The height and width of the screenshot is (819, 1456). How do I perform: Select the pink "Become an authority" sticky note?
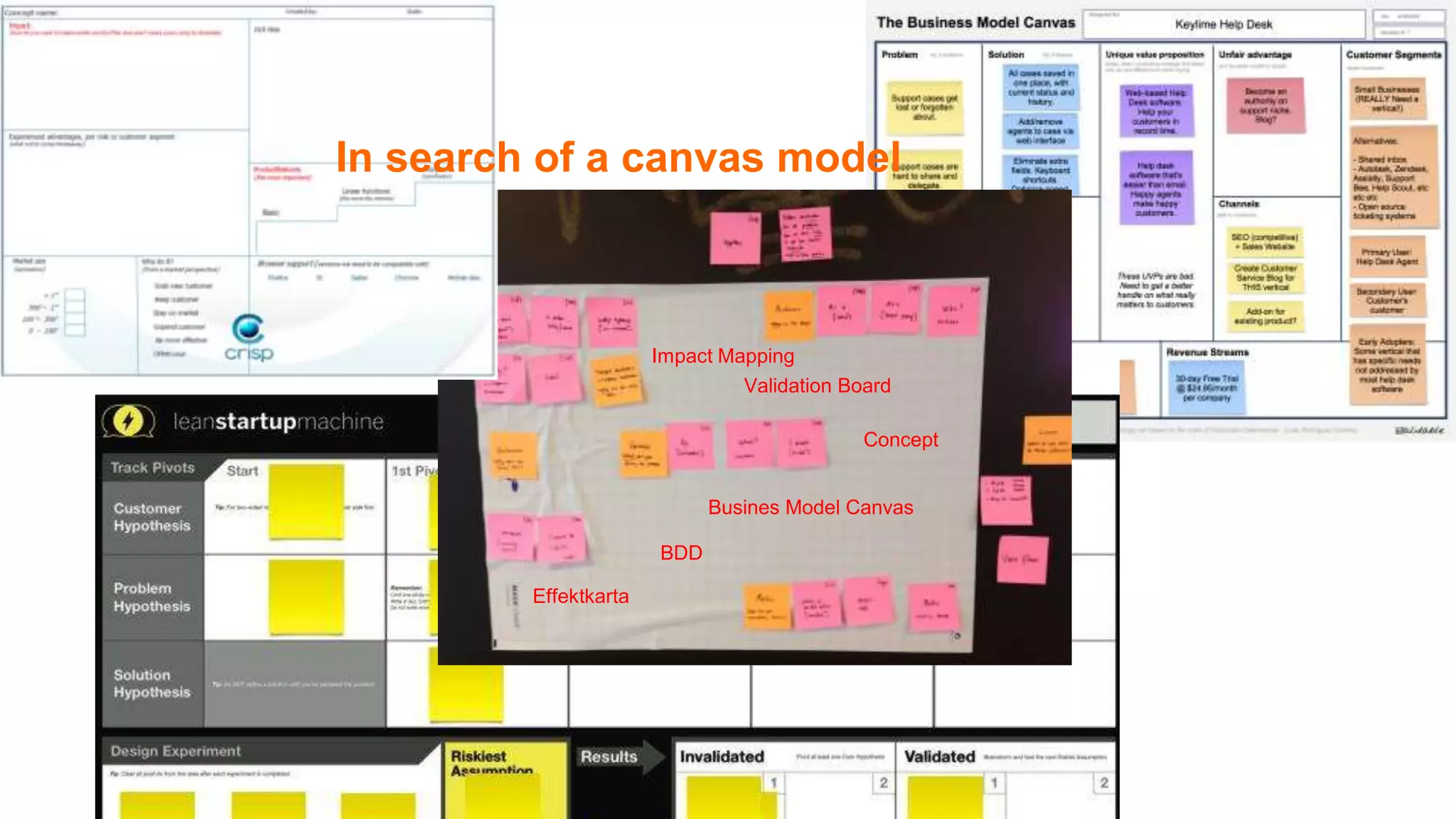pos(1265,105)
